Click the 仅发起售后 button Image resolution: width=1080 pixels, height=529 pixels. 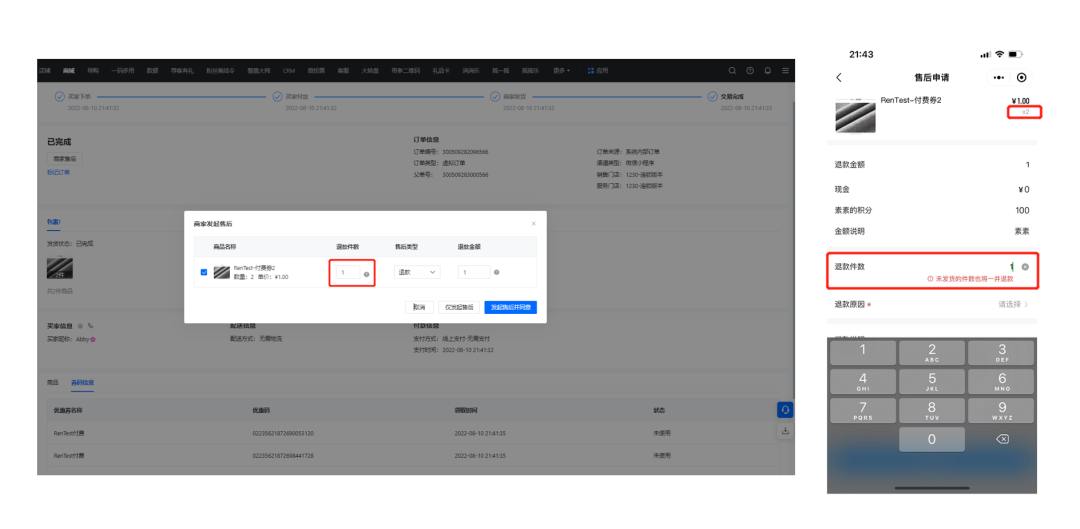point(459,307)
